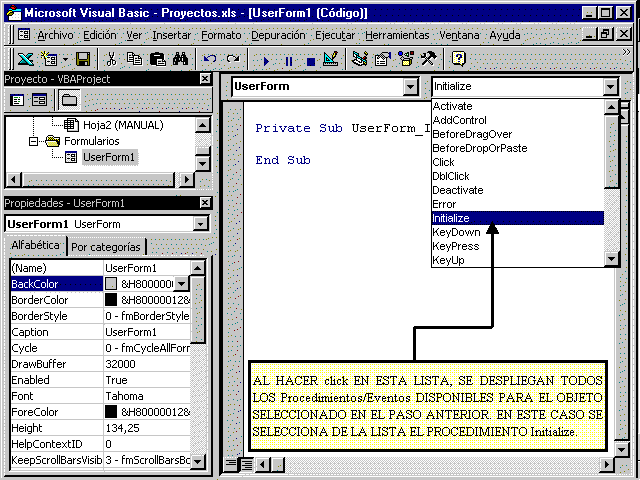The image size is (640, 480).
Task: Open the Insert UserForm dropdown arrow
Action: pyautogui.click(x=65, y=60)
